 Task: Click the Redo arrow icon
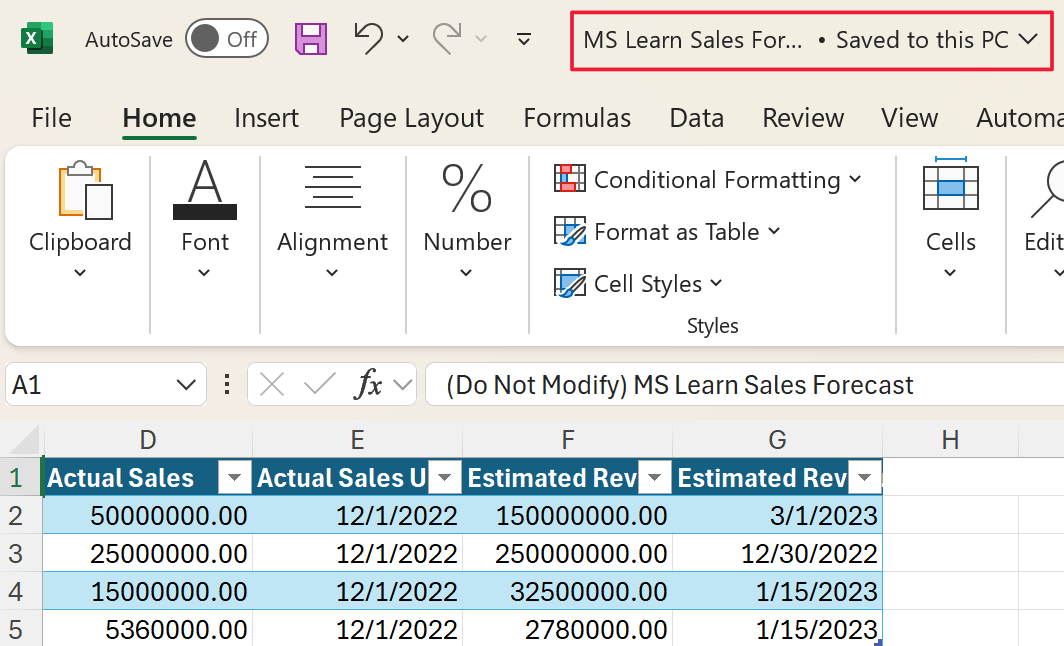(x=448, y=38)
